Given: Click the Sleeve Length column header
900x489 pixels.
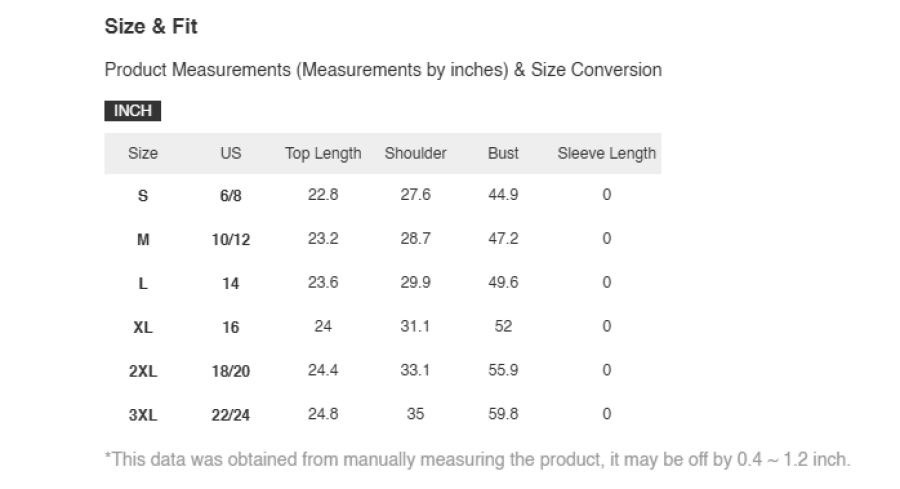Looking at the screenshot, I should [607, 153].
